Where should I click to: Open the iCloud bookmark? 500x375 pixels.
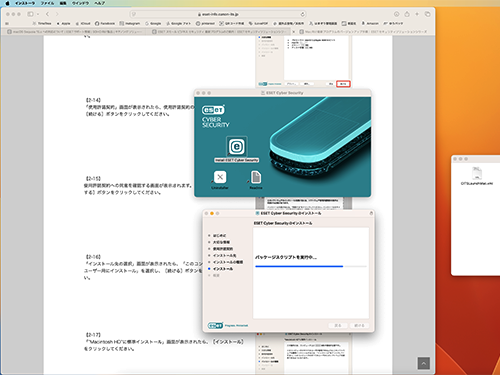click(x=83, y=23)
